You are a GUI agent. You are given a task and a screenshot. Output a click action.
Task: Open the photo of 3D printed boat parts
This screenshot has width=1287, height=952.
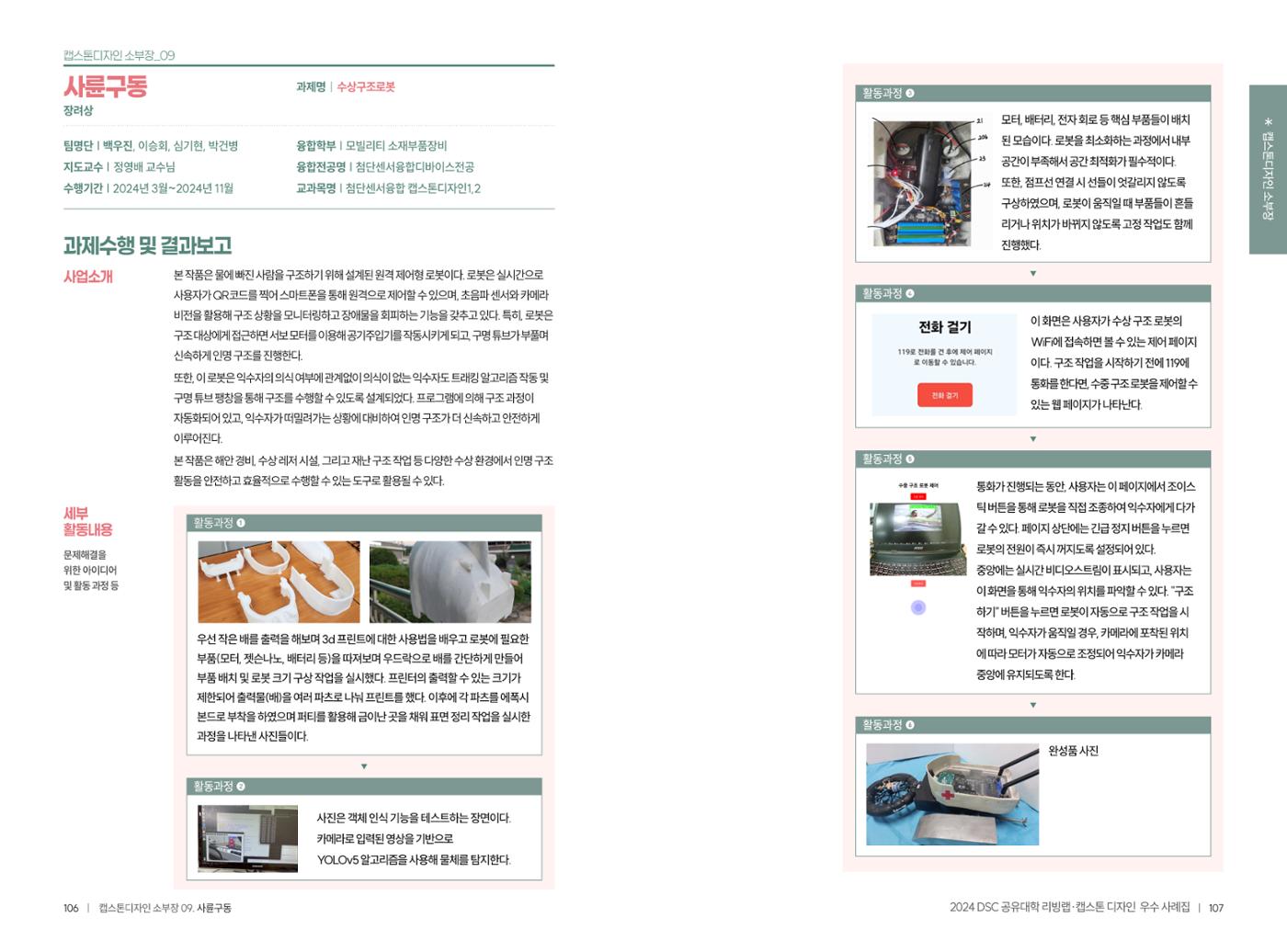point(279,582)
